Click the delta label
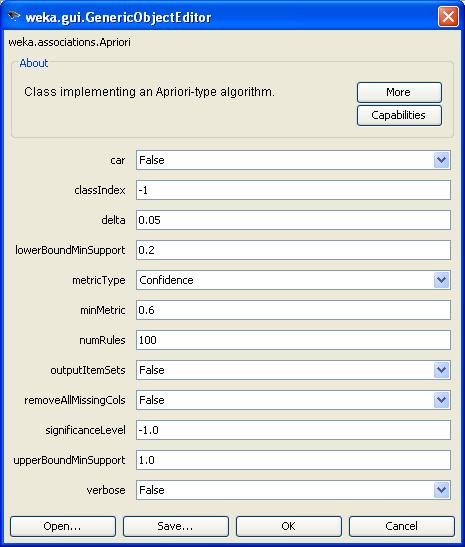 [x=113, y=220]
